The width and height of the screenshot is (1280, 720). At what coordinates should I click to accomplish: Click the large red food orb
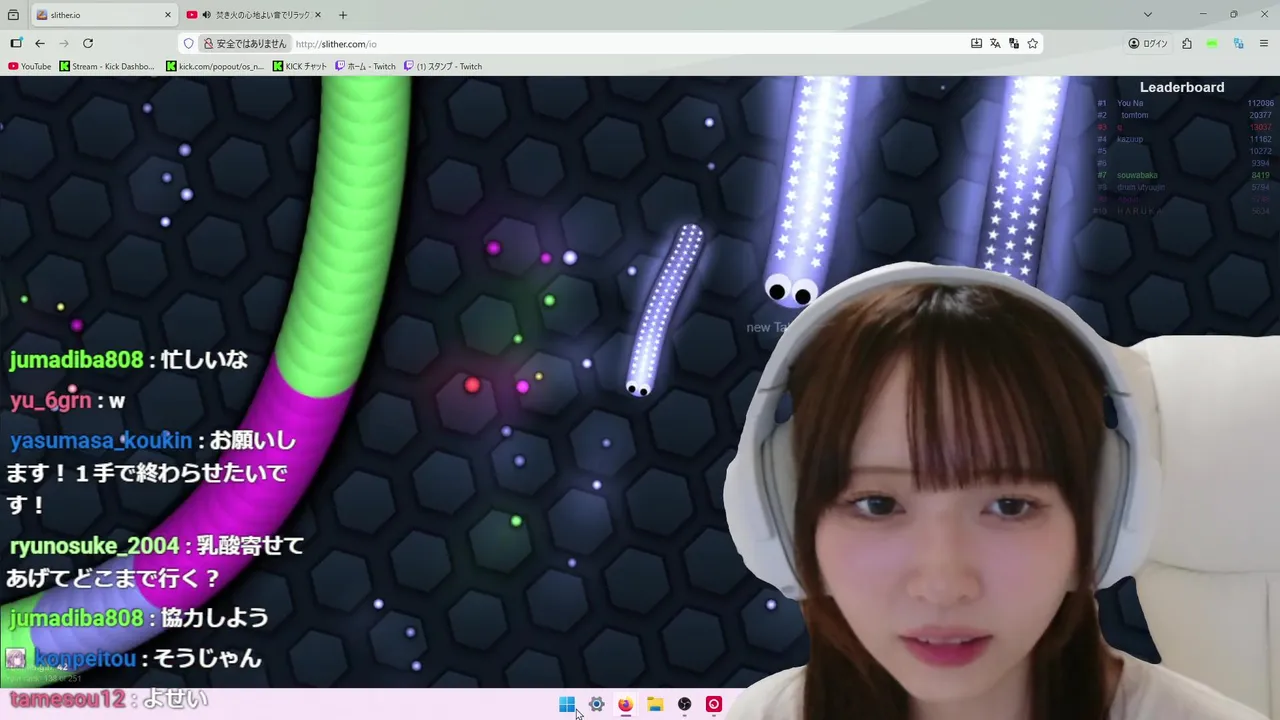472,385
